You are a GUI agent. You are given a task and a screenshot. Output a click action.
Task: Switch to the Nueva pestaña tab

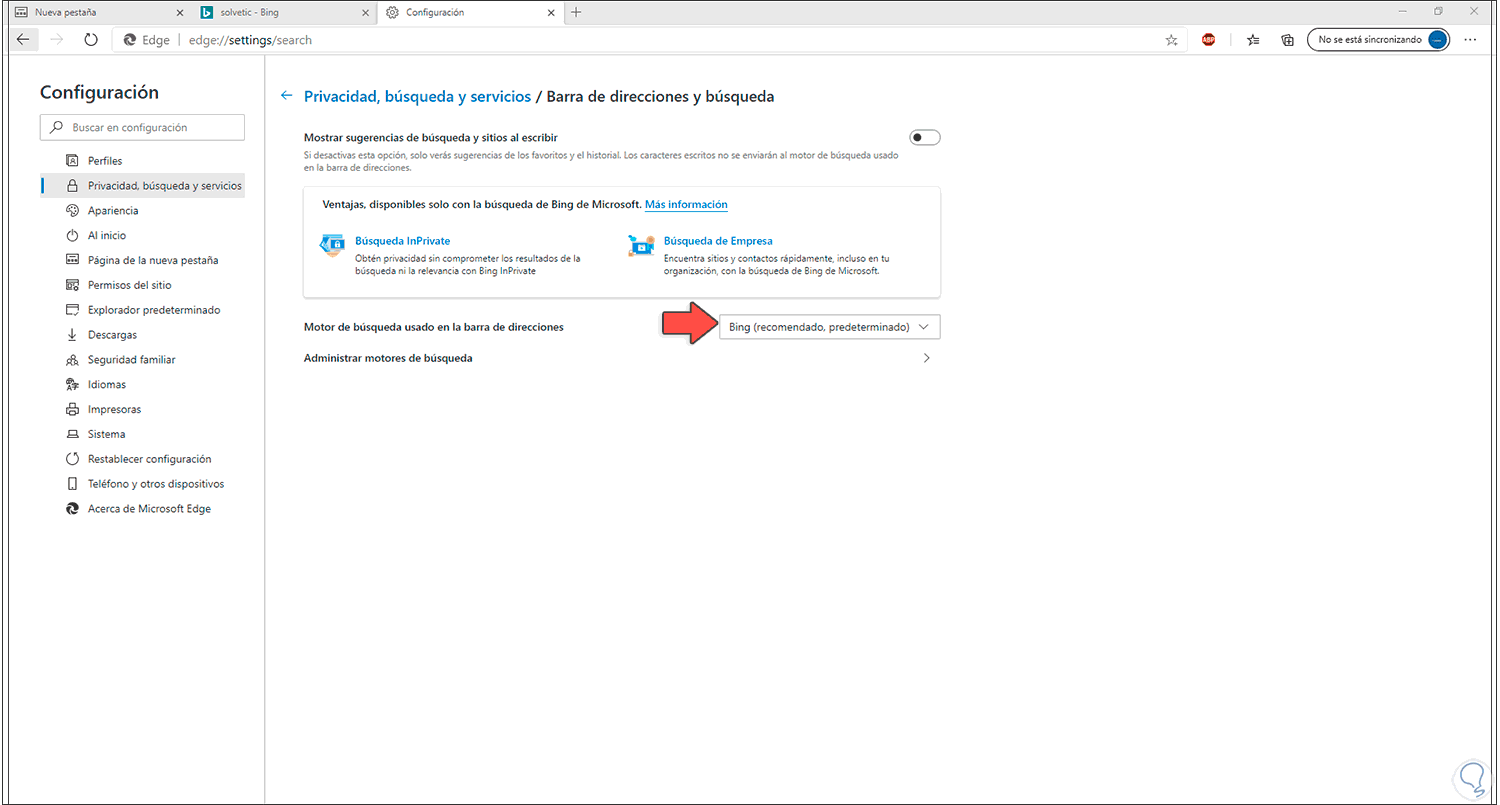(x=97, y=12)
